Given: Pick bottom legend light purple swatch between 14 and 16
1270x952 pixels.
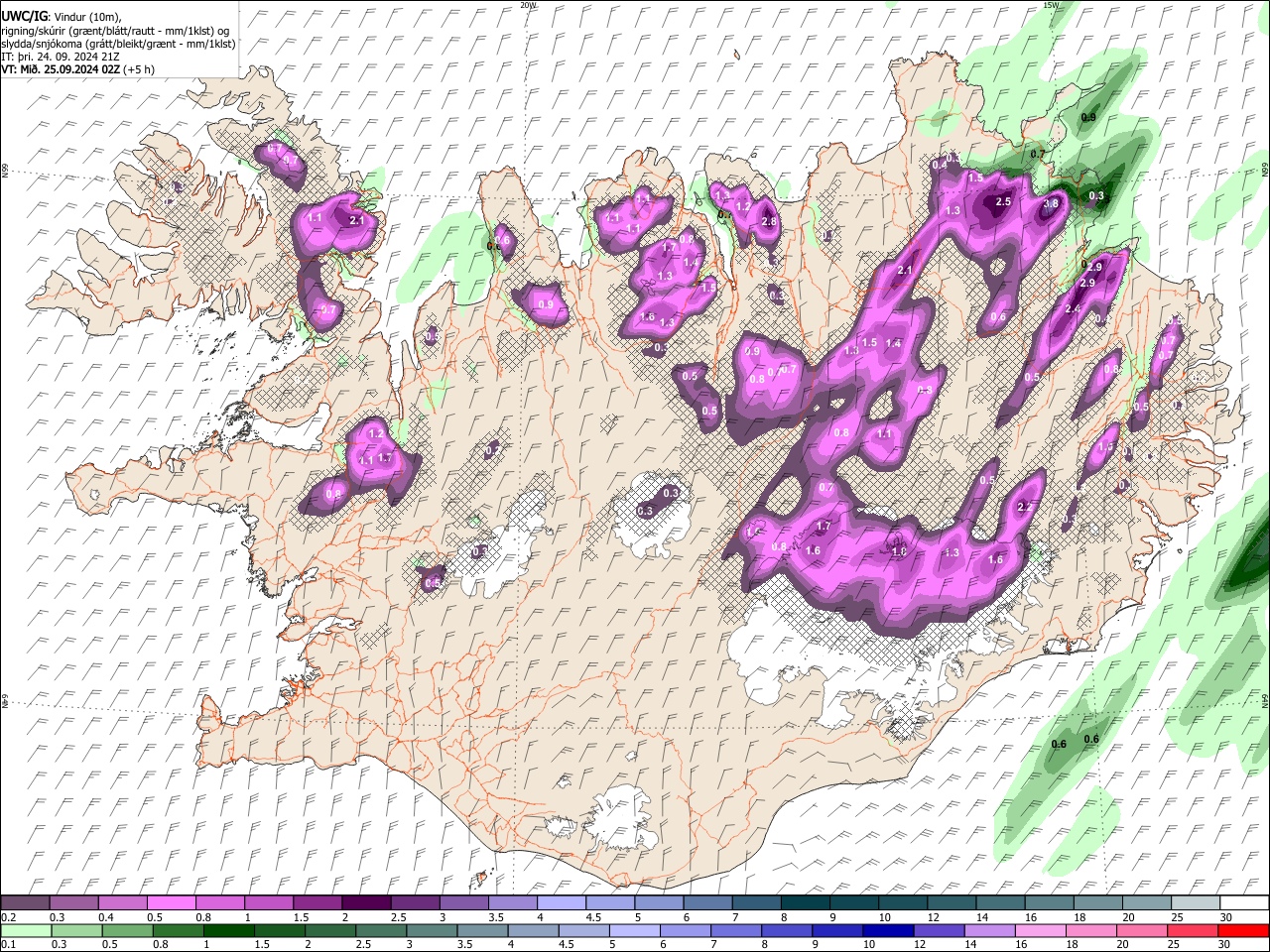Looking at the screenshot, I should (x=989, y=930).
